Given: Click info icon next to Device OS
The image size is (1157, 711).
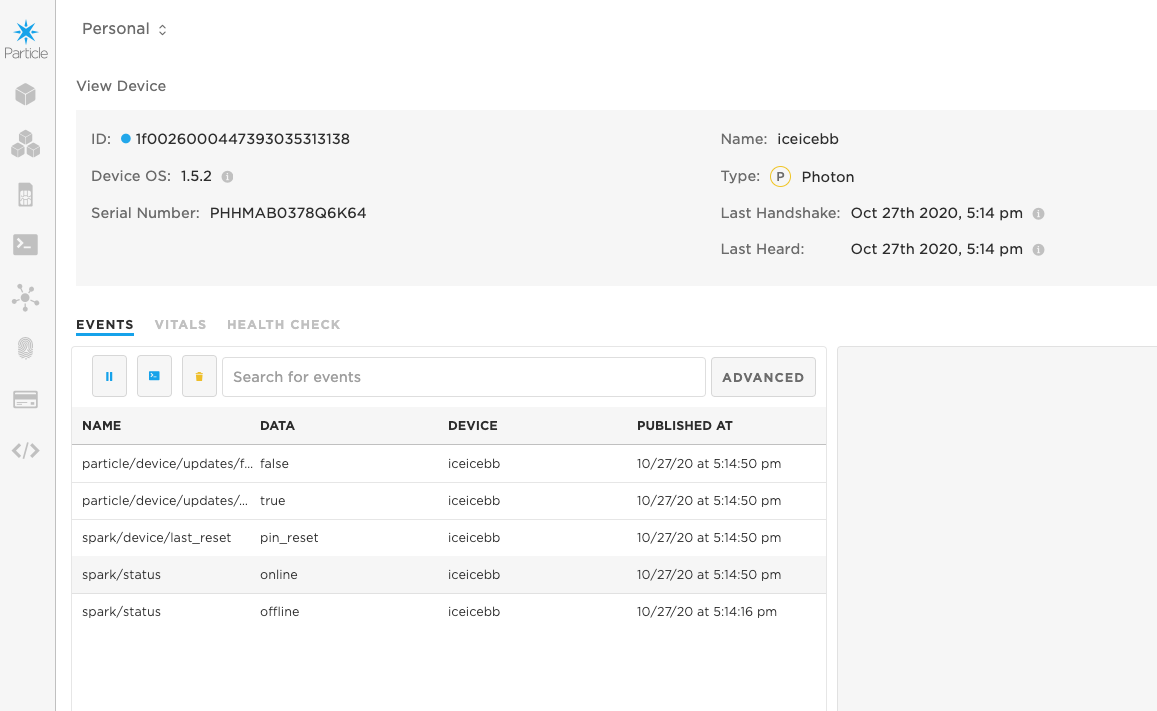Looking at the screenshot, I should 227,177.
